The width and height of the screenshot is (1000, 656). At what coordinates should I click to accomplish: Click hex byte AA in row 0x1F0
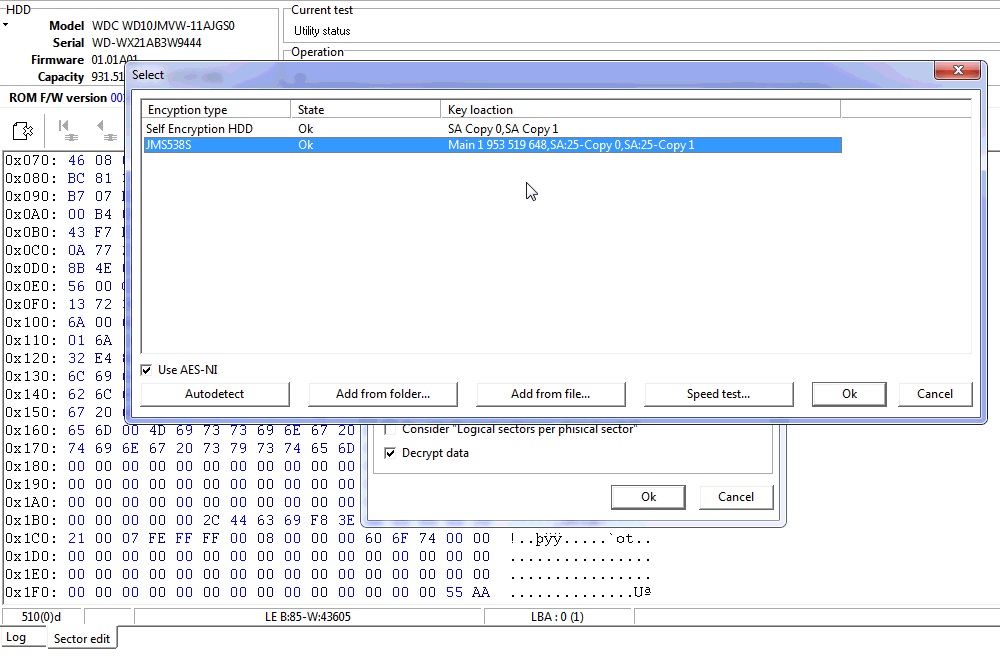481,592
